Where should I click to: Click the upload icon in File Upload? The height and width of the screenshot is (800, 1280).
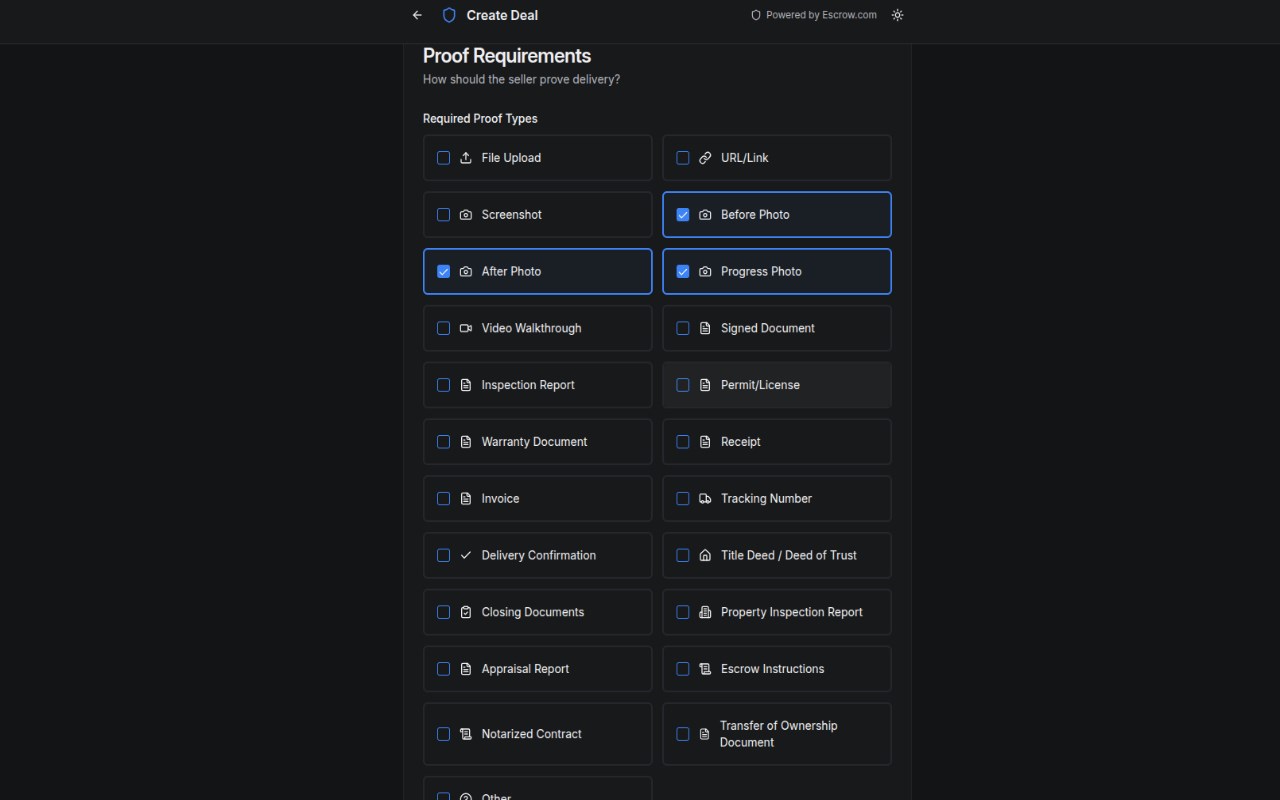(x=466, y=158)
